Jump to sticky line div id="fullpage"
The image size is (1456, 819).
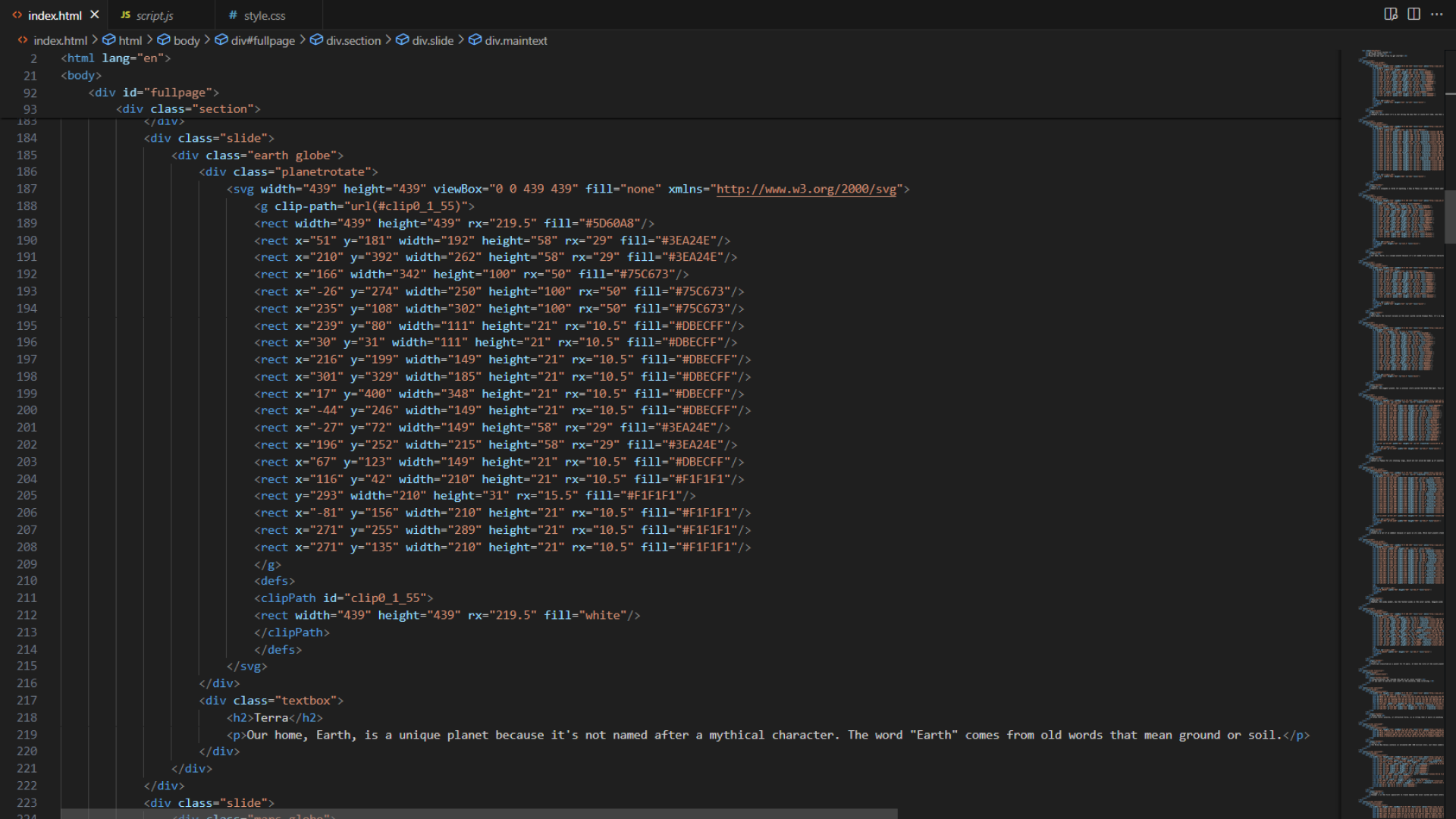coord(154,93)
